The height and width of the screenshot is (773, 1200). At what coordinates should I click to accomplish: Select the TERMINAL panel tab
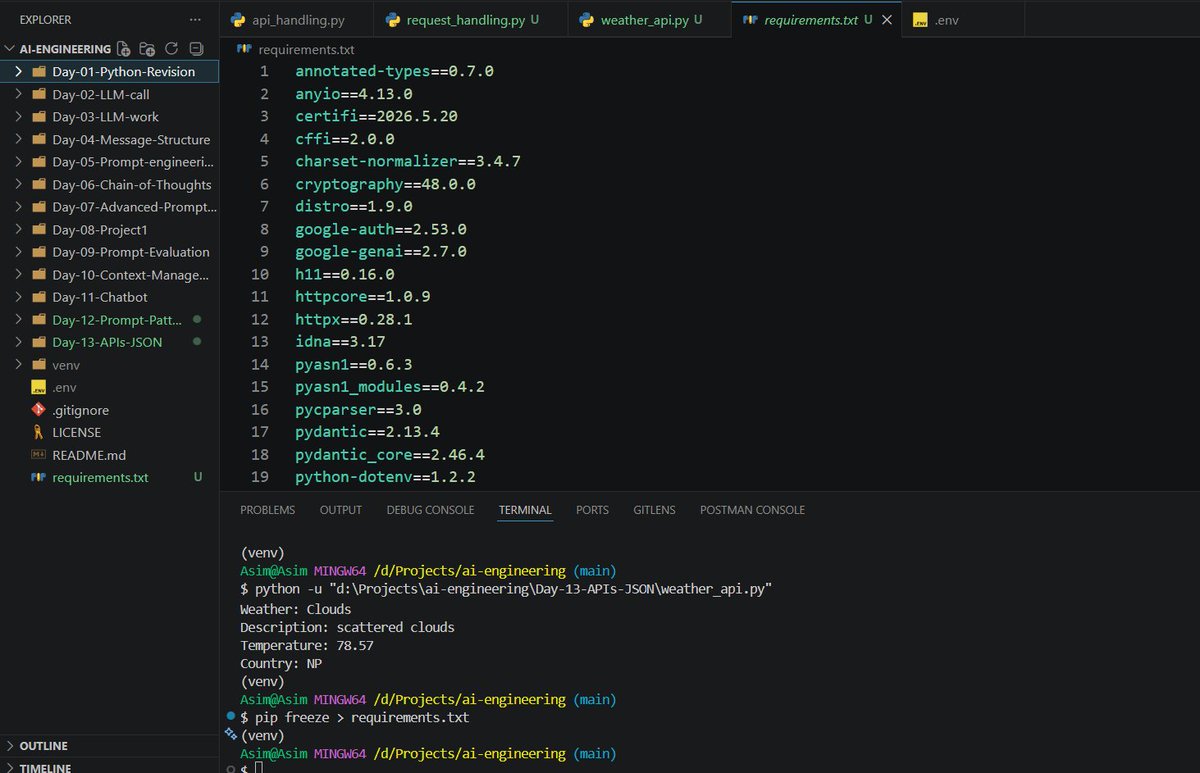coord(525,510)
